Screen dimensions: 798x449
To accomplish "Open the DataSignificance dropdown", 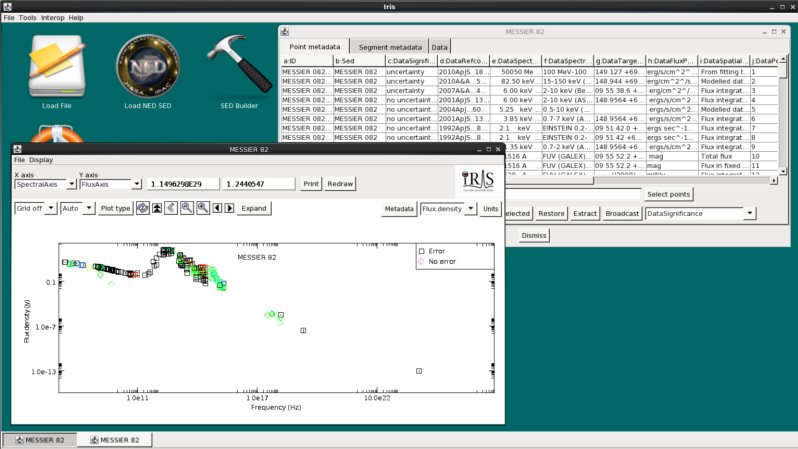I will [750, 214].
